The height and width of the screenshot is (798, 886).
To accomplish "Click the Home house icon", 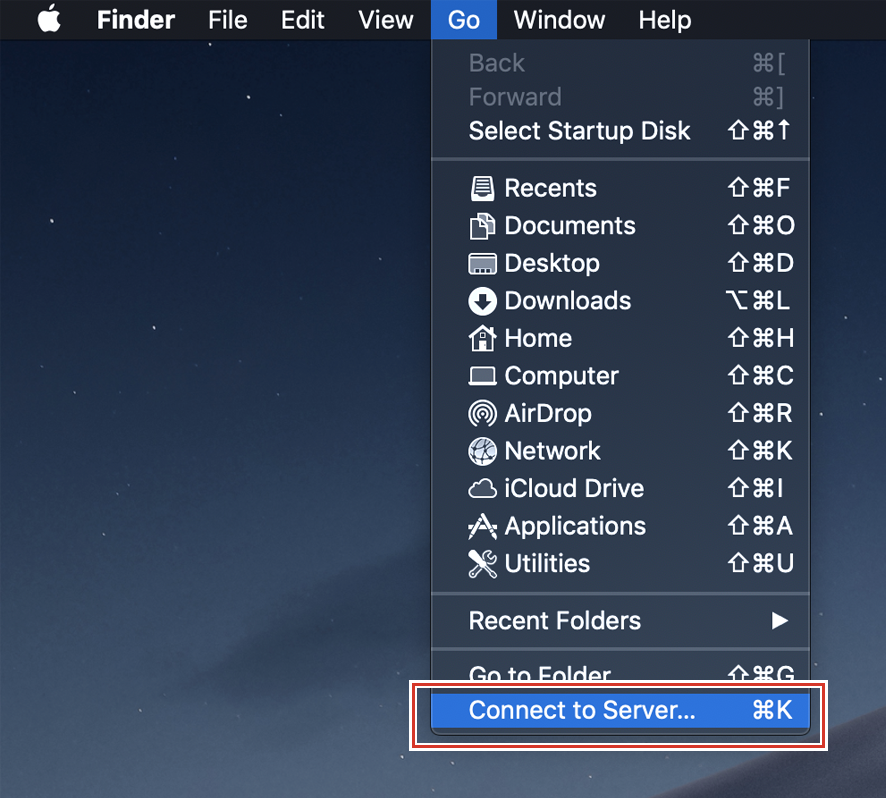I will (481, 338).
